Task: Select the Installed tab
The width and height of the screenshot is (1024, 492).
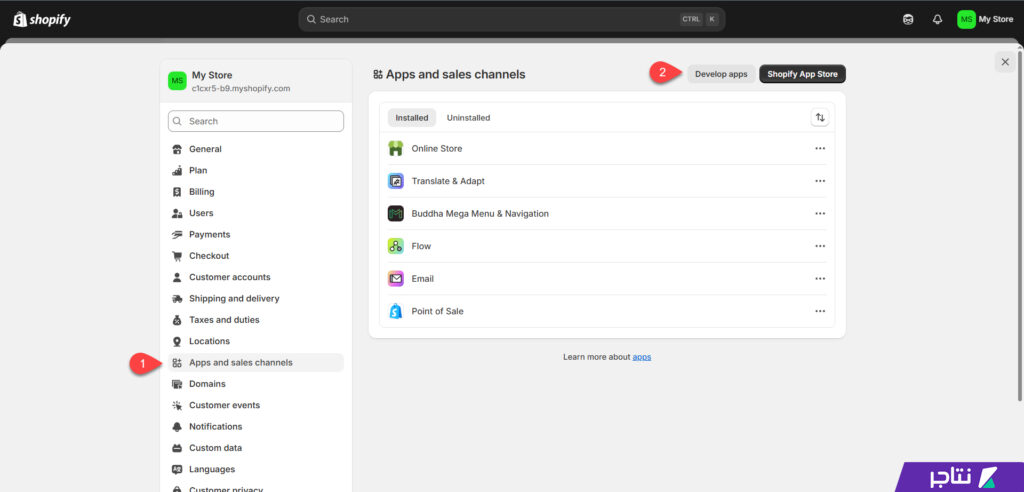Action: [x=411, y=118]
